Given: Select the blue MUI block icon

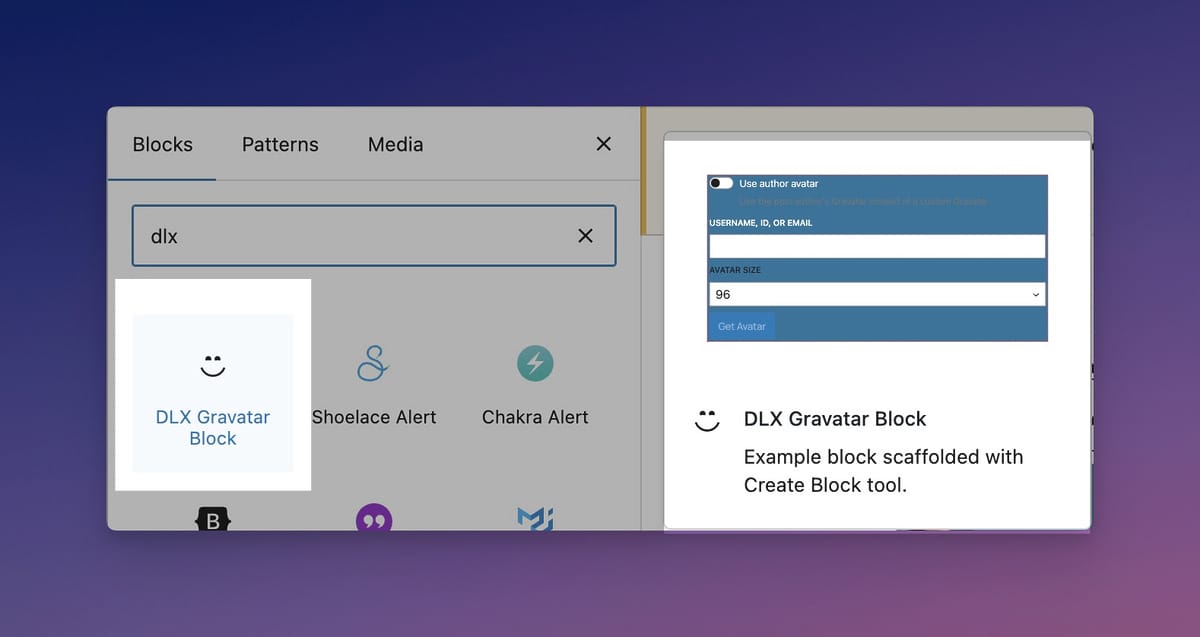Looking at the screenshot, I should [x=535, y=518].
